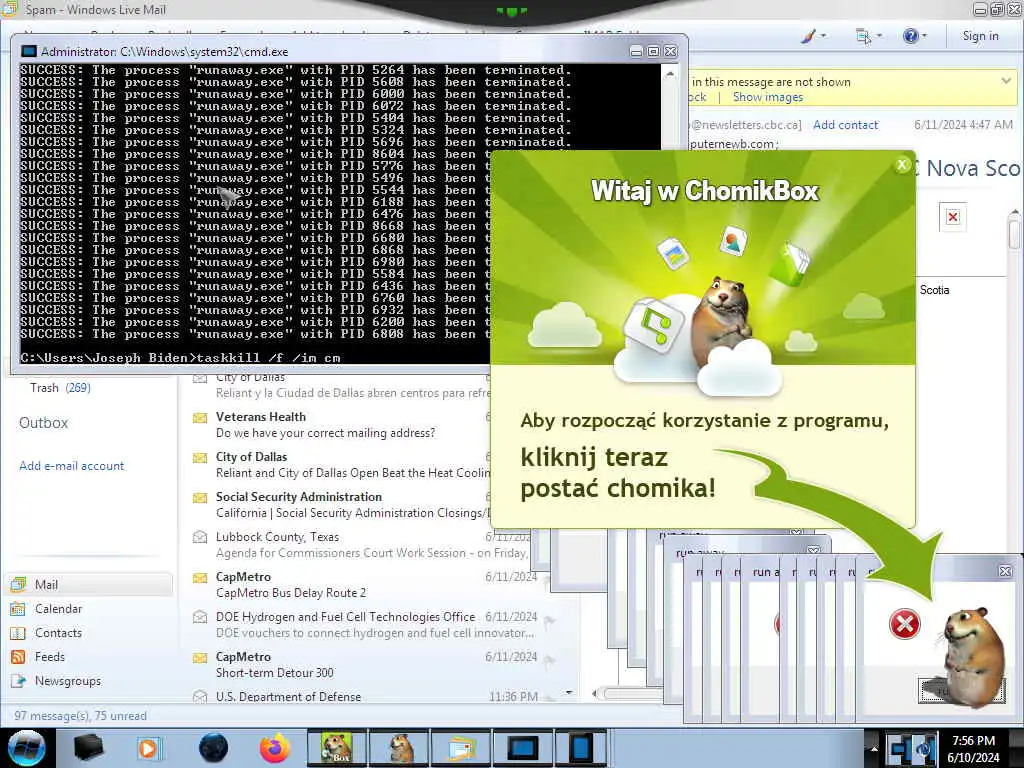Click the Calendar icon in sidebar
Image resolution: width=1024 pixels, height=768 pixels.
[18, 609]
